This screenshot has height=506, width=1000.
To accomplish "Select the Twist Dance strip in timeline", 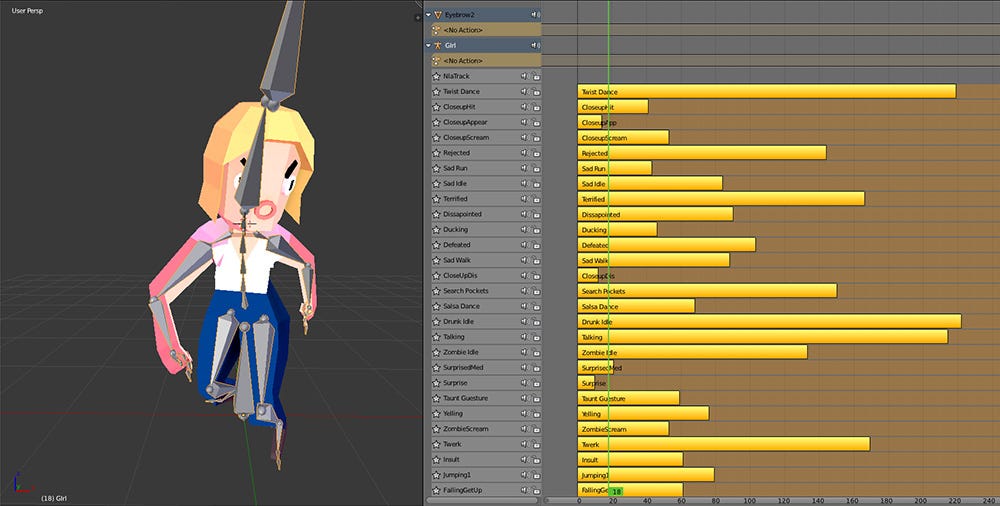I will (767, 91).
